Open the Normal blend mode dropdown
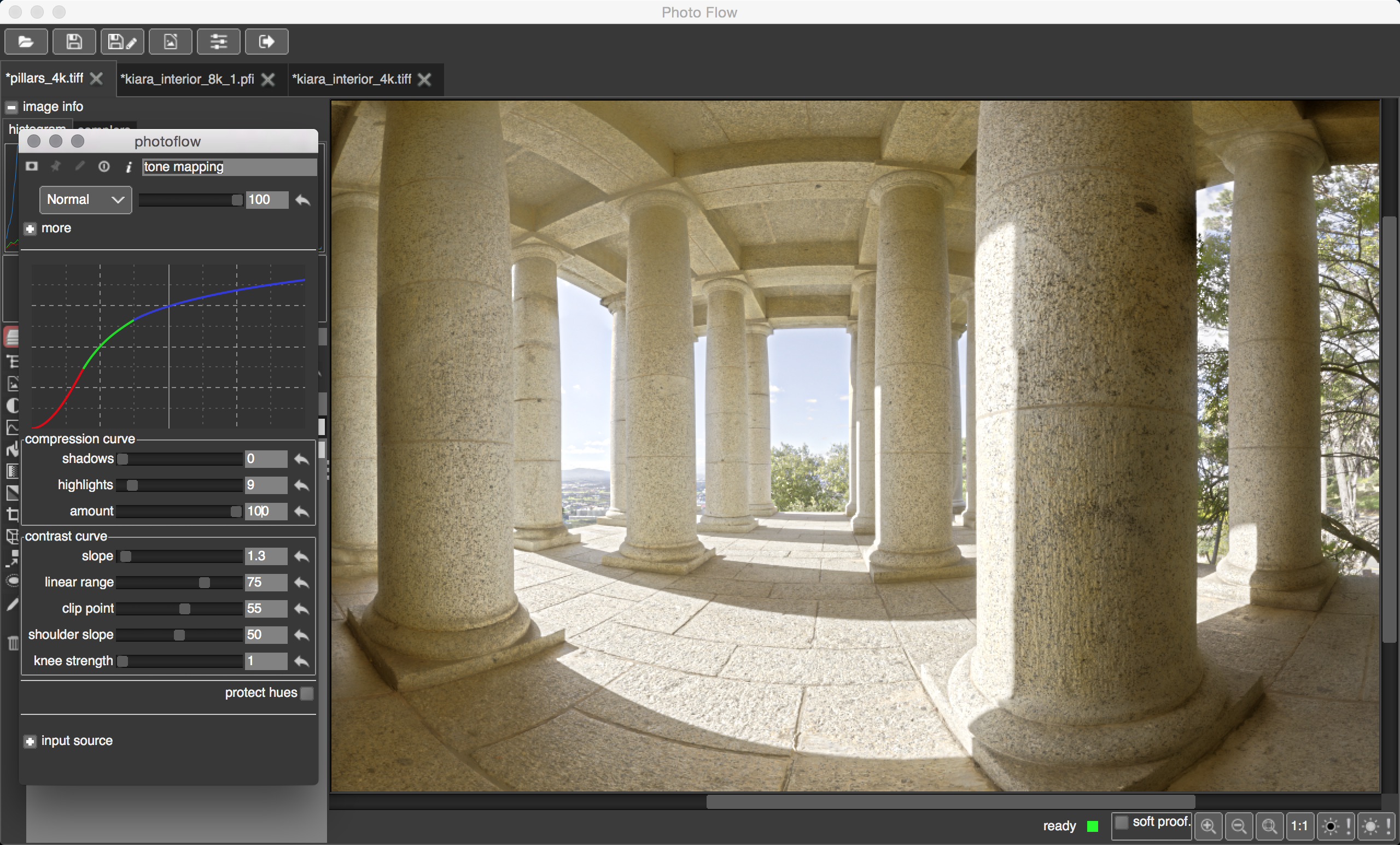Screen dimensions: 1400x845 pyautogui.click(x=85, y=200)
